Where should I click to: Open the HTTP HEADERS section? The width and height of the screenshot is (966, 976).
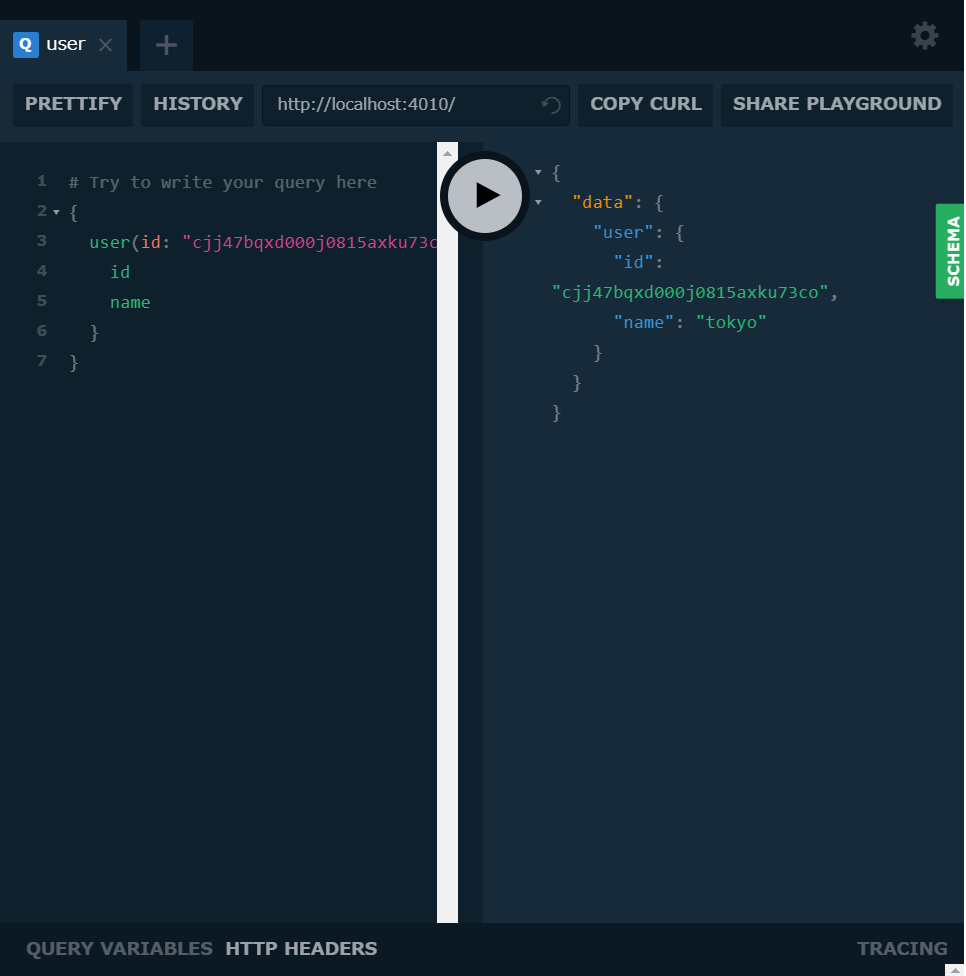[x=301, y=948]
